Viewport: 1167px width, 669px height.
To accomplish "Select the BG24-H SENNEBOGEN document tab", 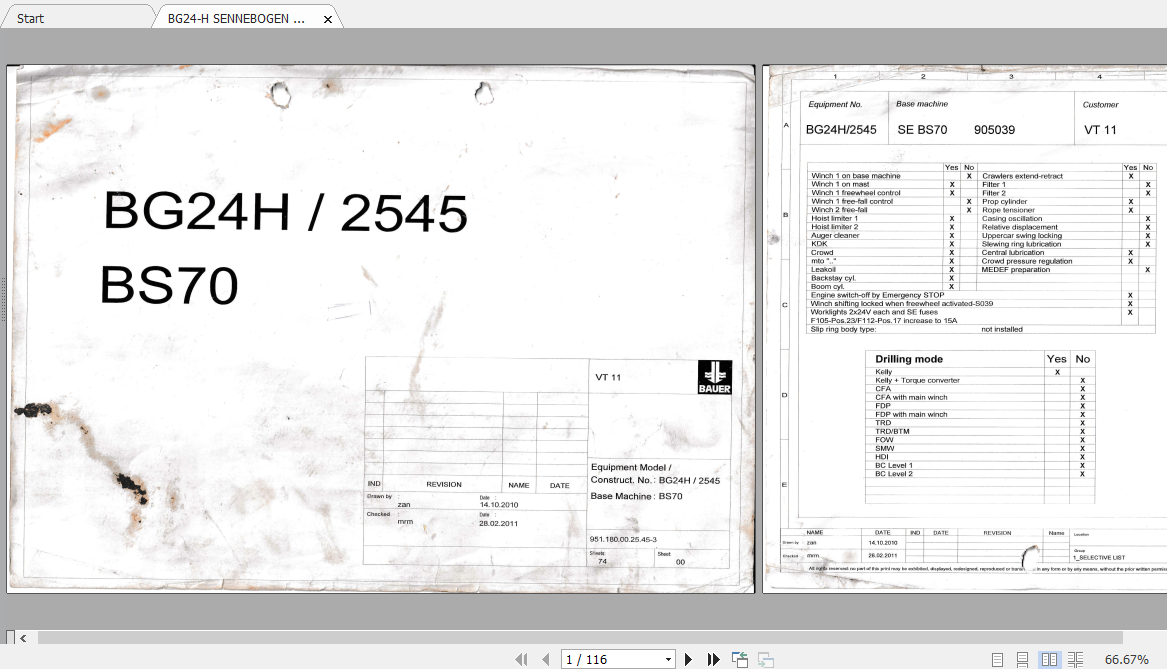I will click(x=235, y=16).
